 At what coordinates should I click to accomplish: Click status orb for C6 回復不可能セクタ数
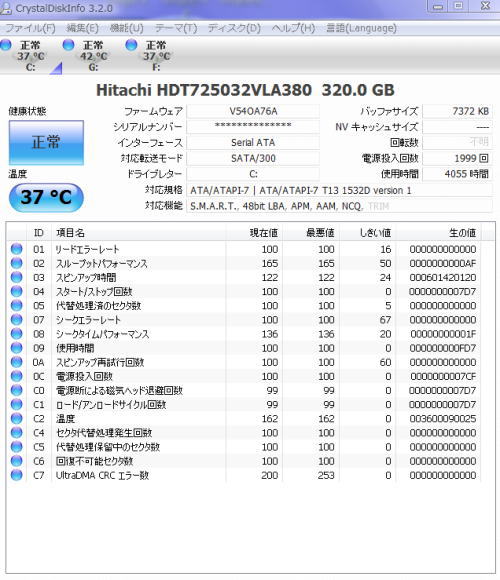click(x=17, y=461)
